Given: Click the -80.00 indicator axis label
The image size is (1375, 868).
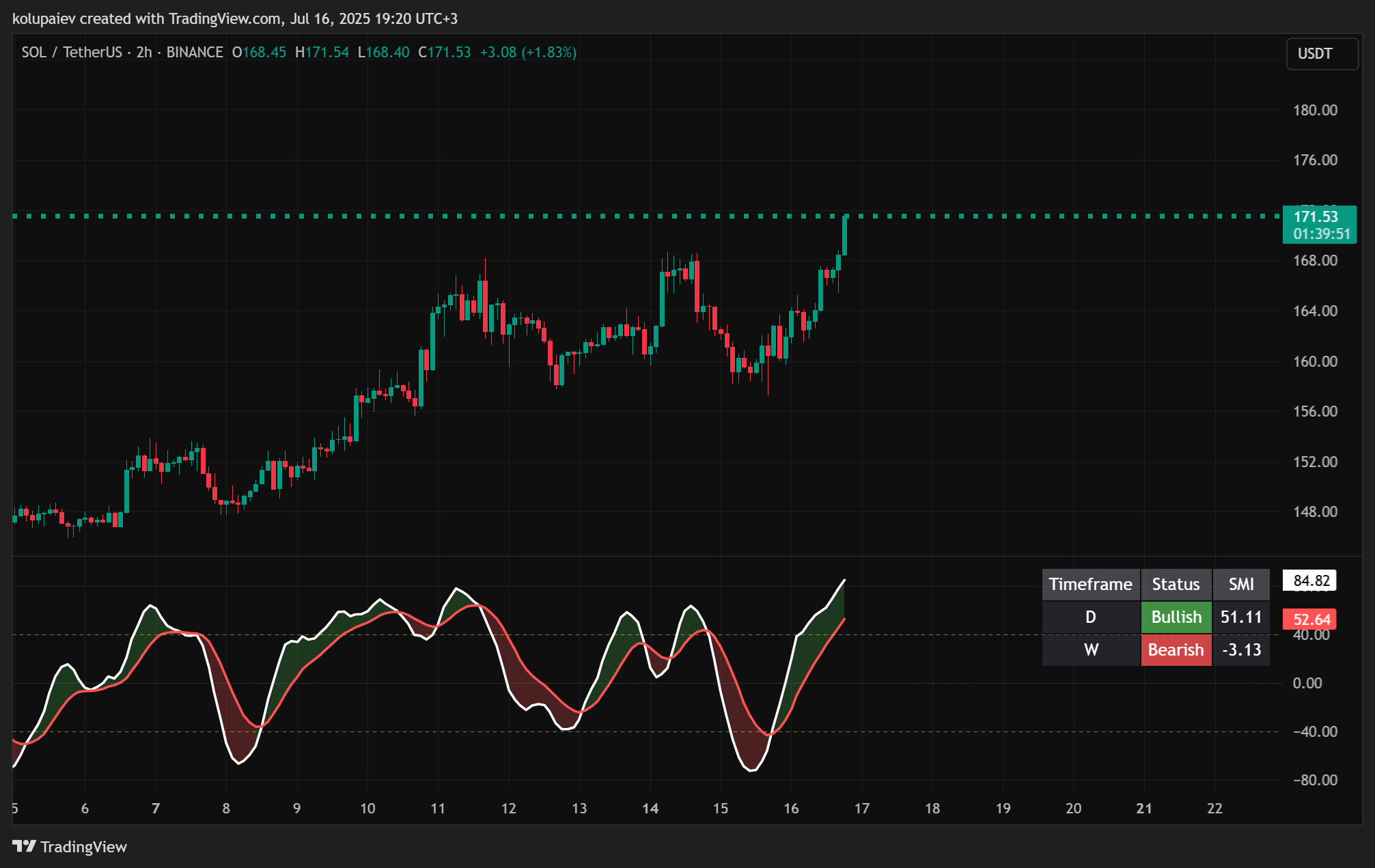Looking at the screenshot, I should [x=1315, y=780].
